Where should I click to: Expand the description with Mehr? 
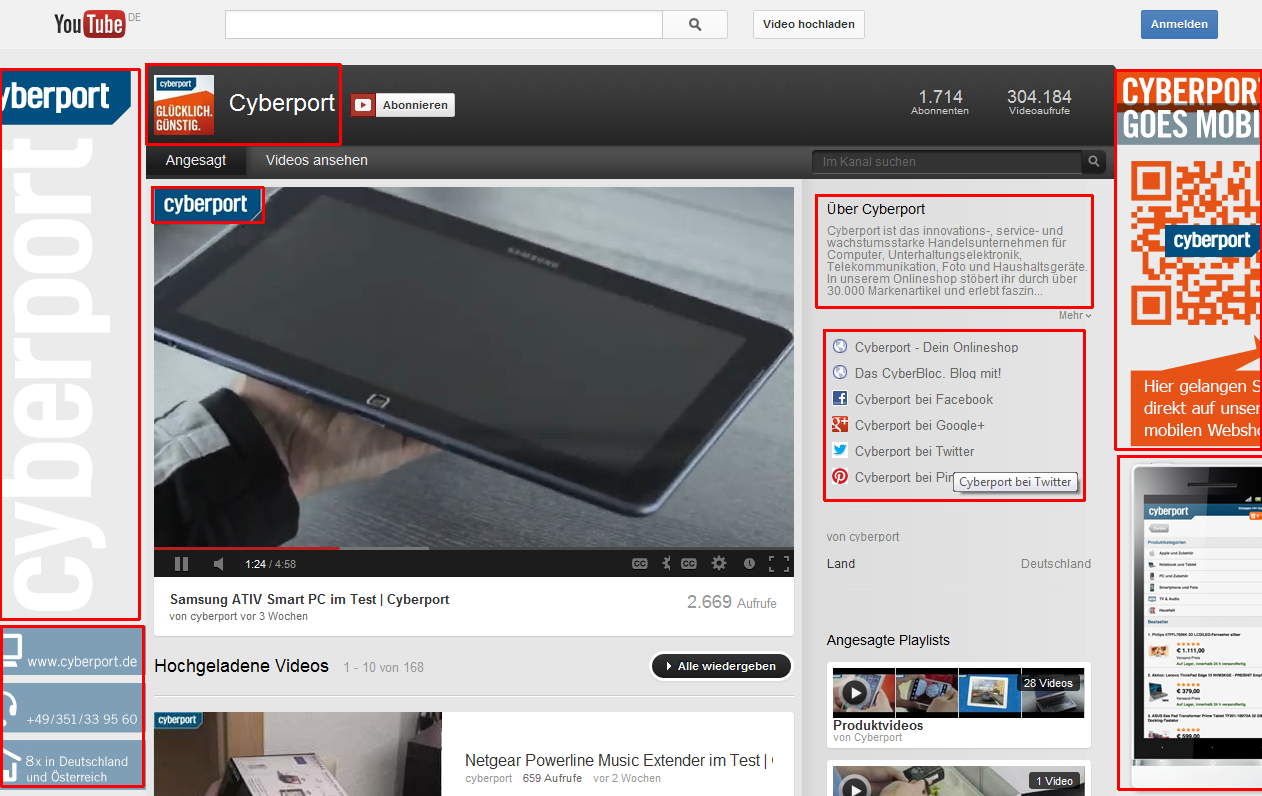coord(1075,316)
